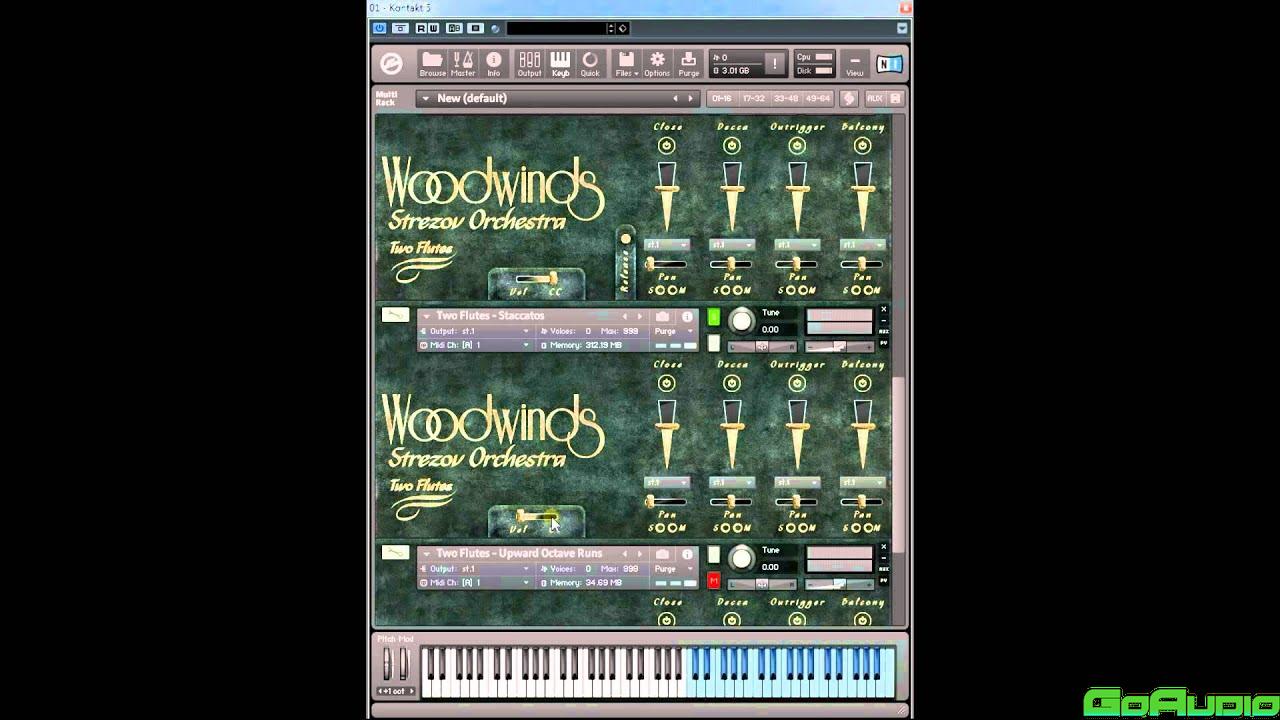Open Output dropdown of Upward Octave Runs

coord(476,568)
